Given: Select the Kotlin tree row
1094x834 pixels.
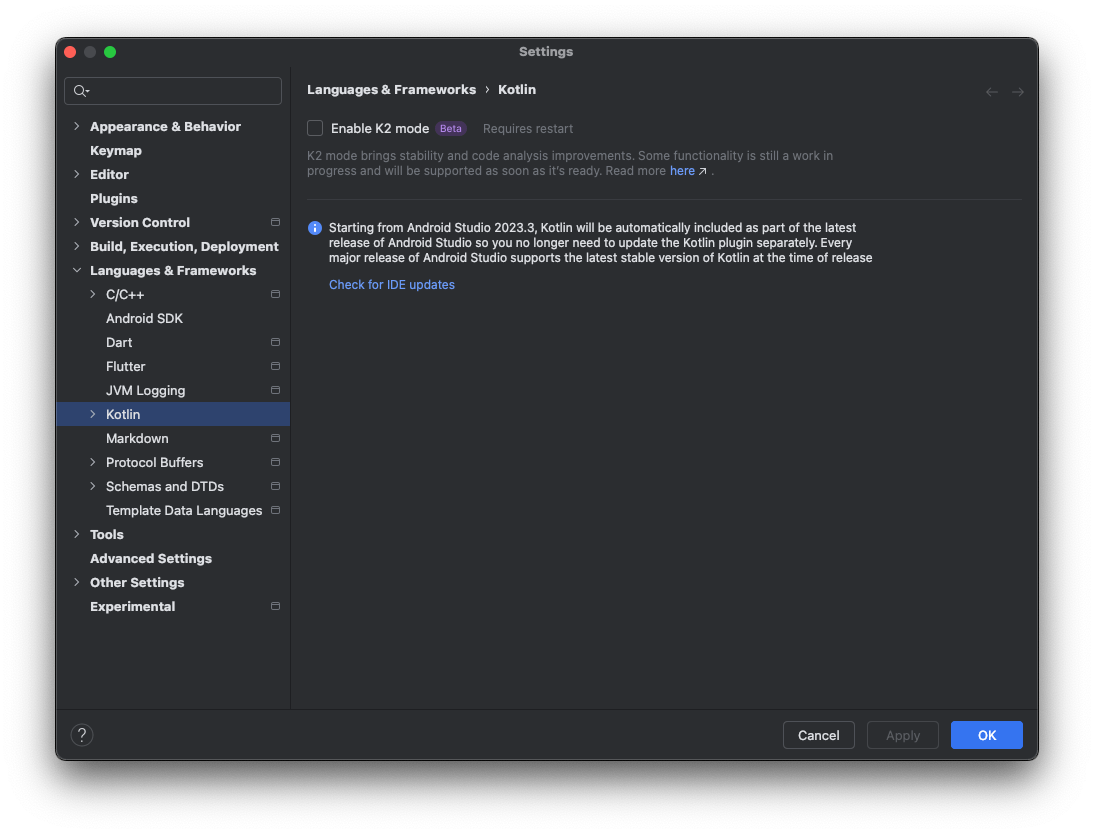Looking at the screenshot, I should (173, 415).
